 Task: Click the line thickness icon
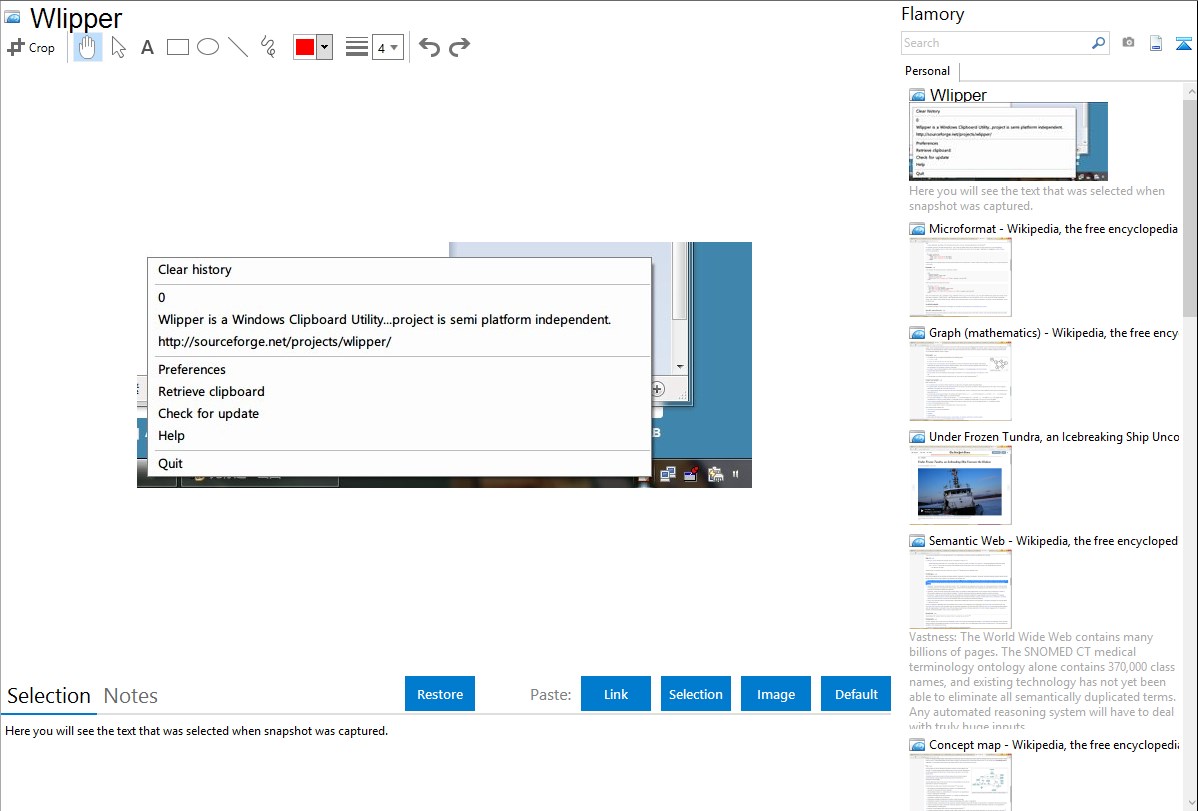[357, 47]
